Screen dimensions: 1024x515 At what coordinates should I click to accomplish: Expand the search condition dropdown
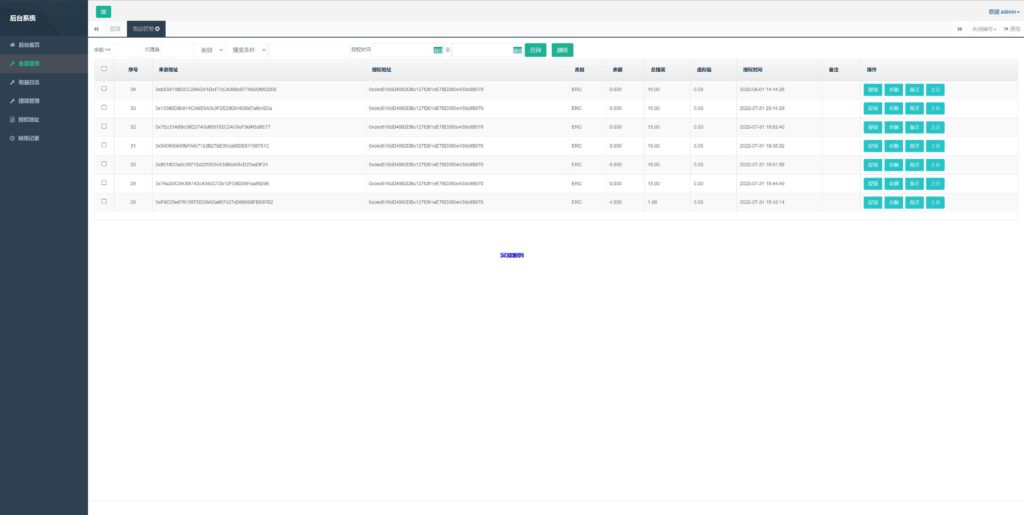point(248,49)
